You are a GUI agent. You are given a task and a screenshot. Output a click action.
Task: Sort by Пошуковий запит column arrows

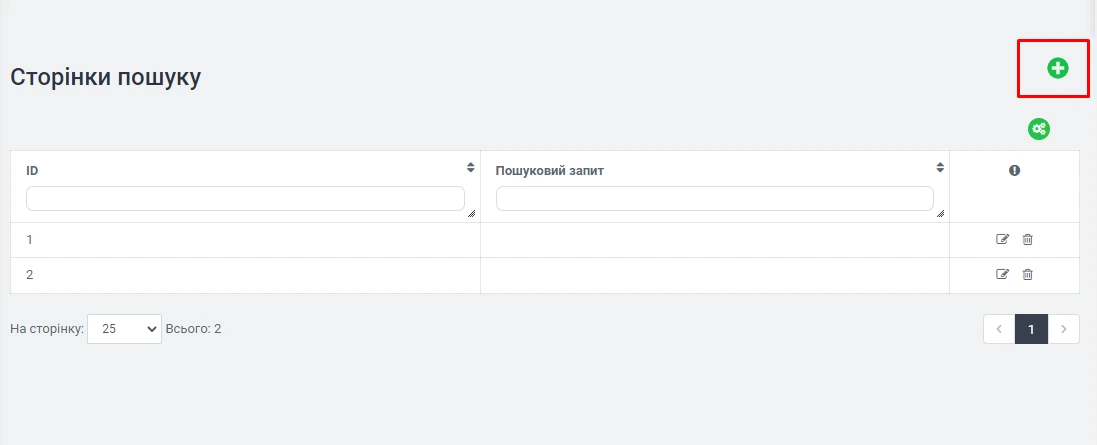coord(940,168)
